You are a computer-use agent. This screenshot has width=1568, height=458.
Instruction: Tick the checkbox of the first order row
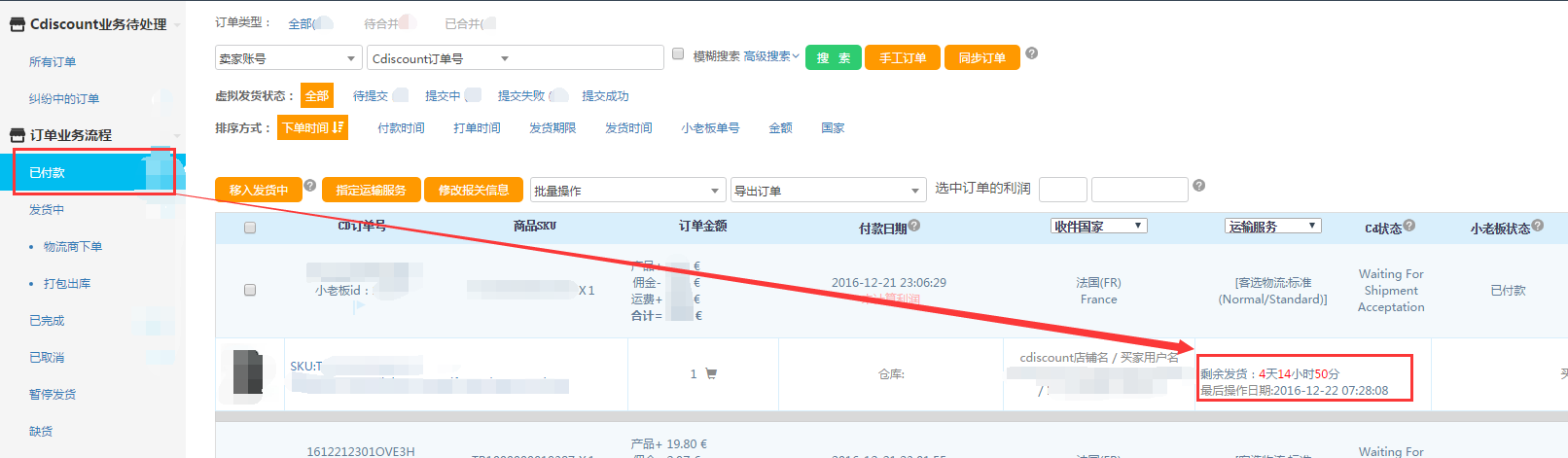(x=250, y=290)
